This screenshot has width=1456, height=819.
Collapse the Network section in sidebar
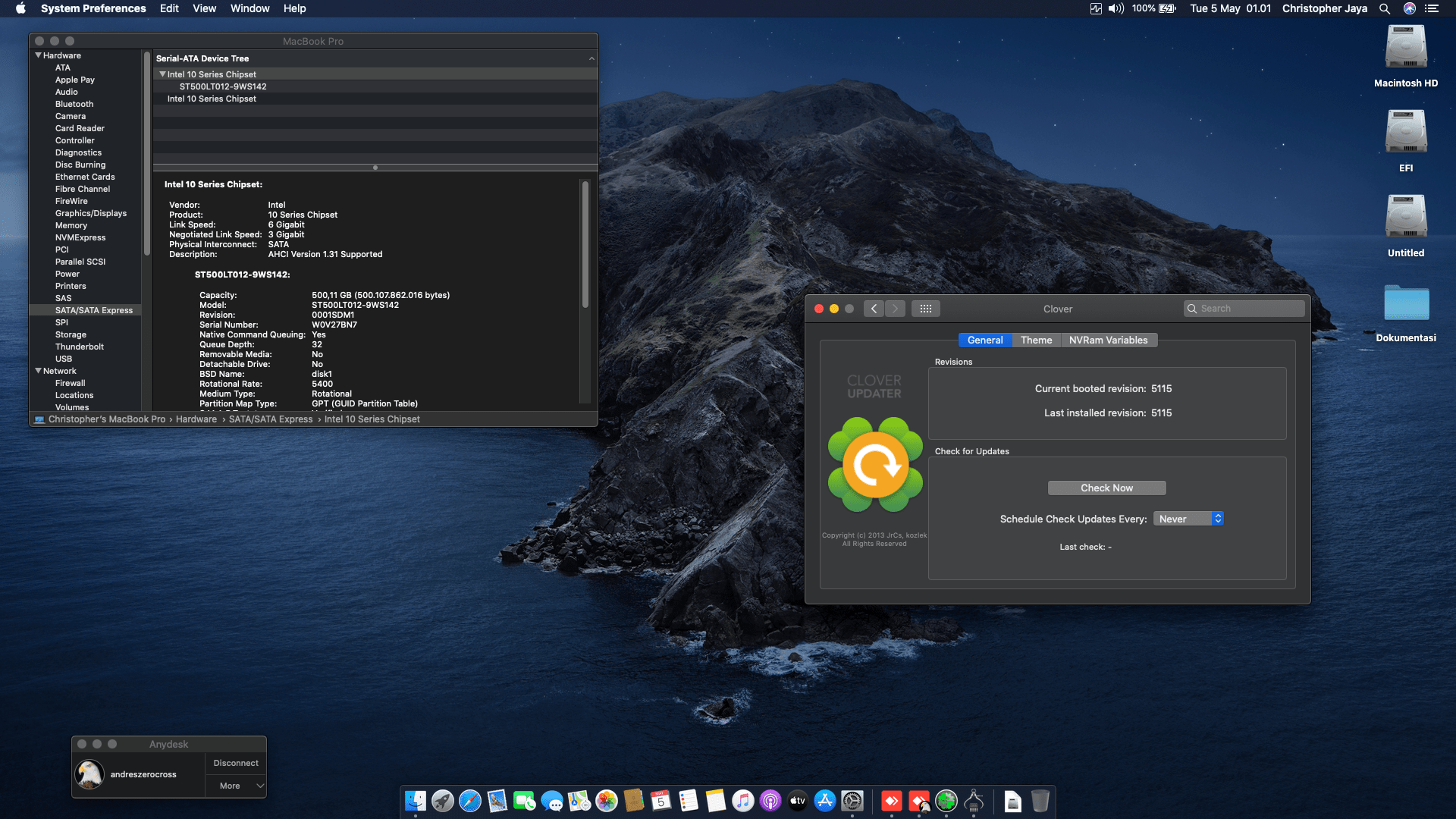pos(38,371)
